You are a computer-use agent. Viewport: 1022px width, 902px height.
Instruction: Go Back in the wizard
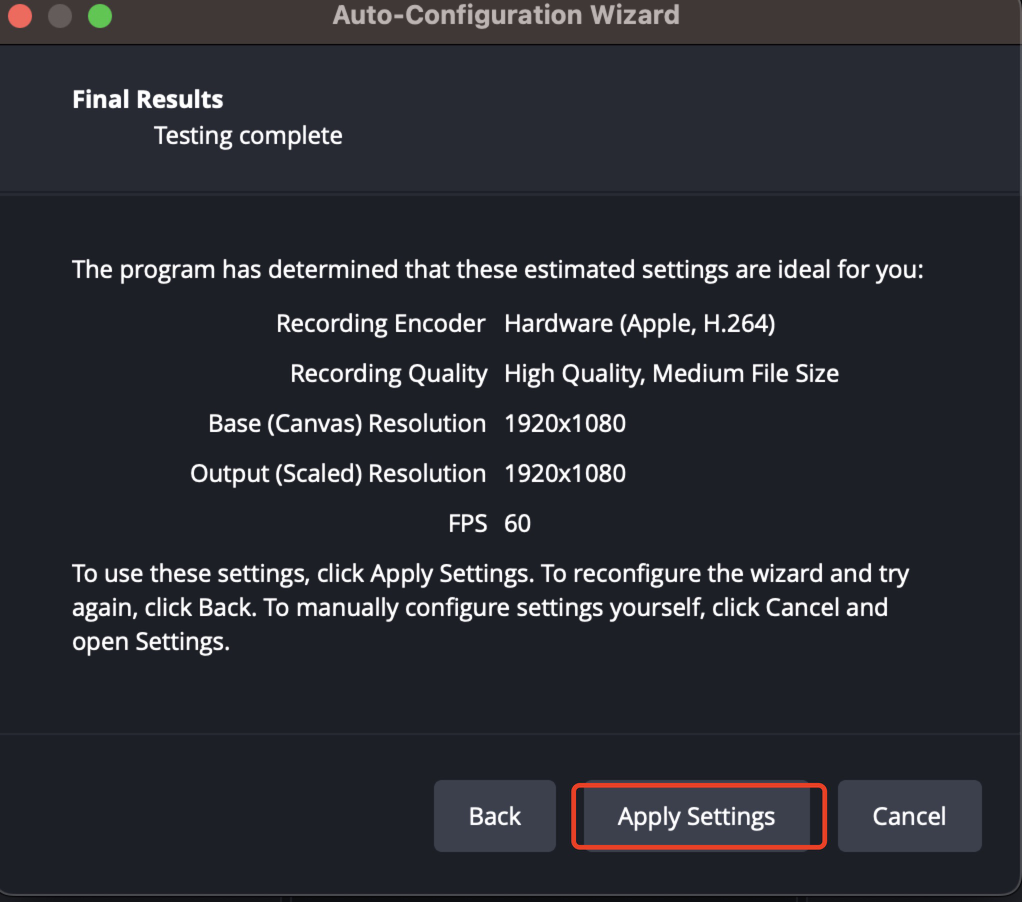(x=494, y=816)
